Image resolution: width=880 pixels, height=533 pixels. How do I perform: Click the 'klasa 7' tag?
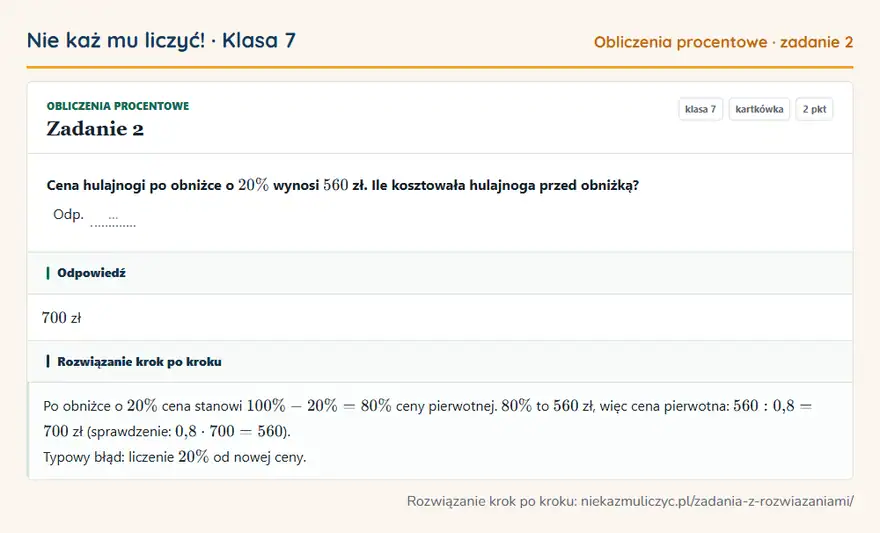click(700, 109)
